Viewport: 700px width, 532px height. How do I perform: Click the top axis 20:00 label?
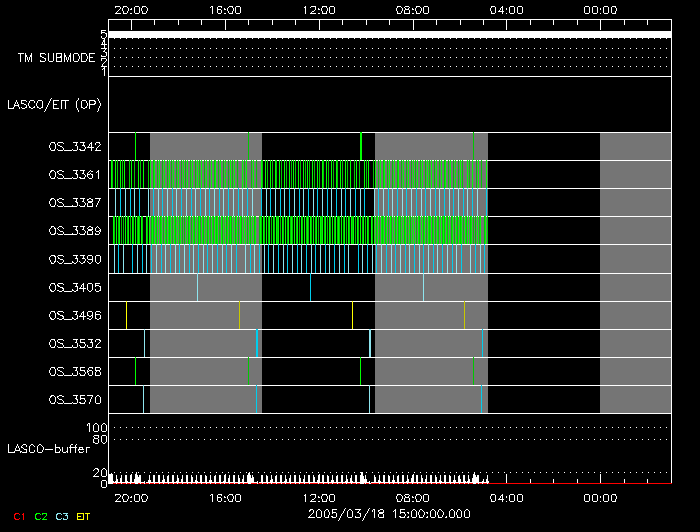click(x=131, y=10)
